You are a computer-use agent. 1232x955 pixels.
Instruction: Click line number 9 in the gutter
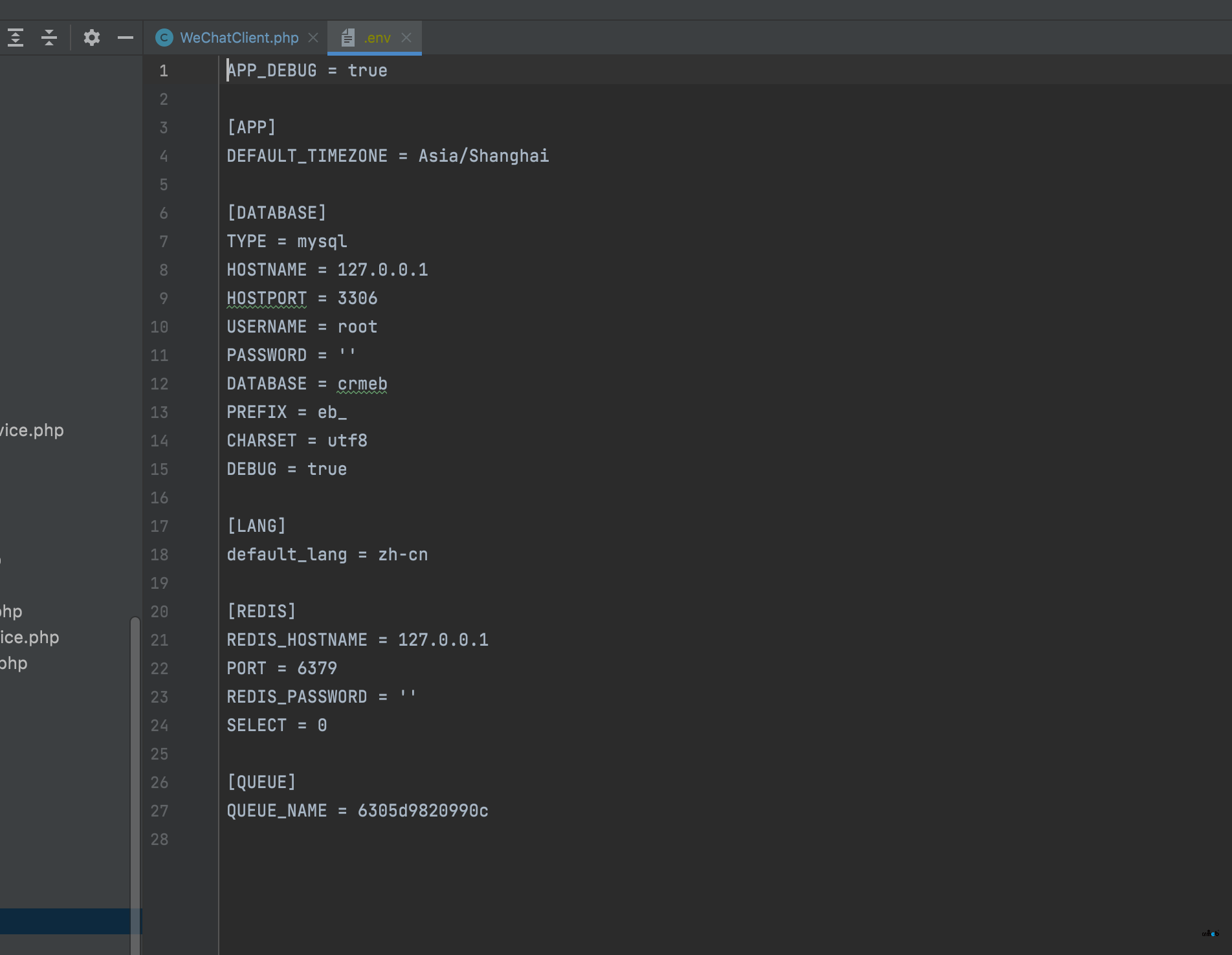tap(164, 298)
